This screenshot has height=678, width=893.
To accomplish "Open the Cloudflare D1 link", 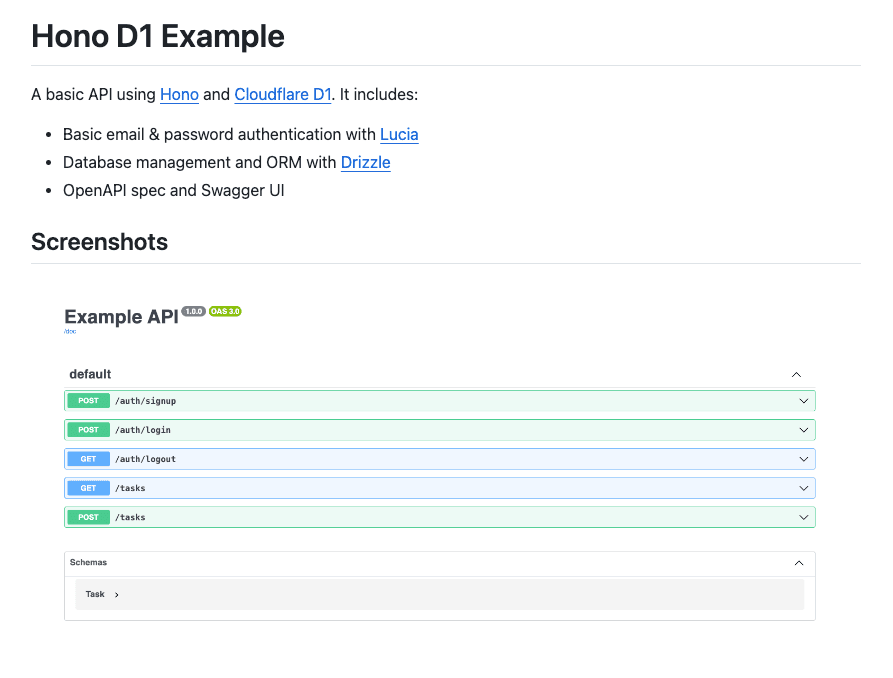I will pos(282,95).
